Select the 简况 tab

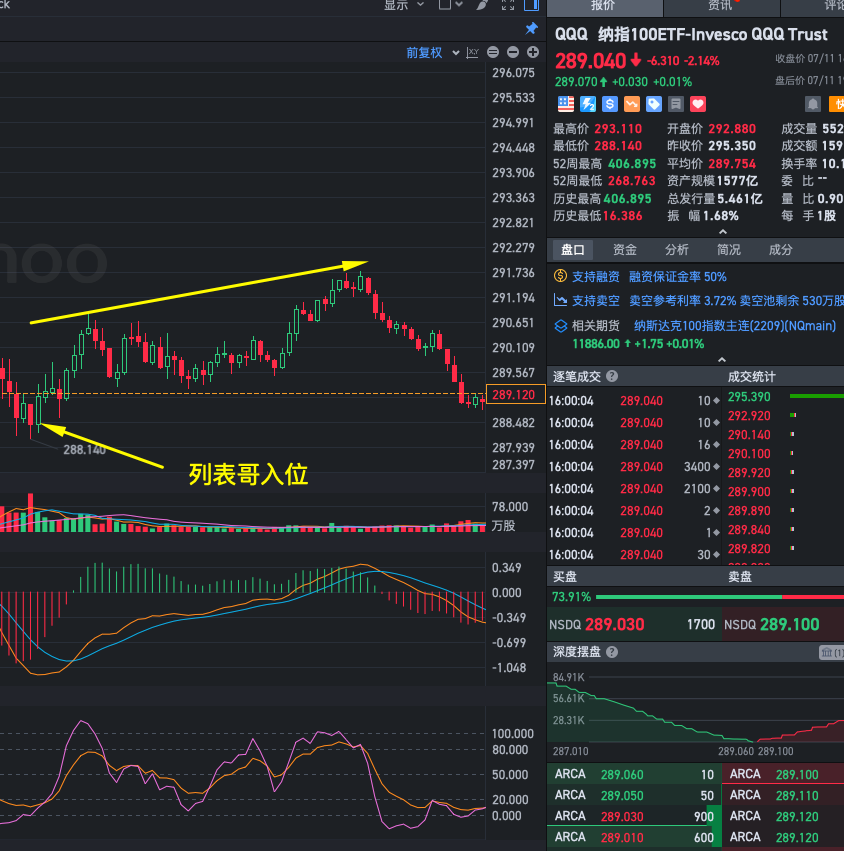[x=728, y=250]
